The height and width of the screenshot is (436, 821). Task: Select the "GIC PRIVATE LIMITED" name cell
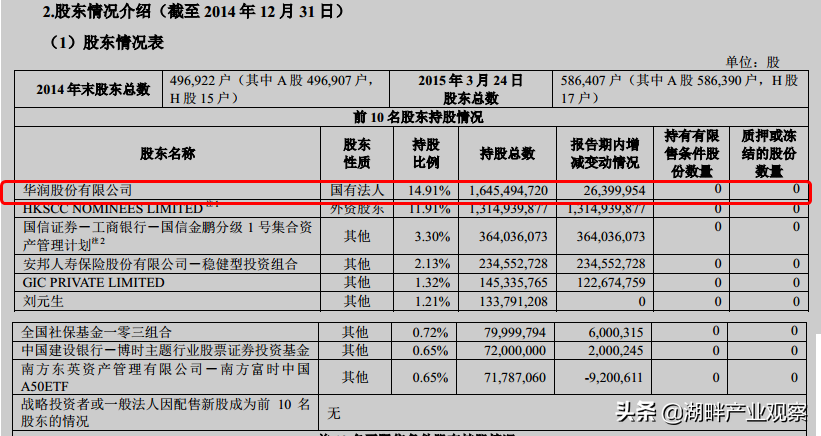[94, 283]
